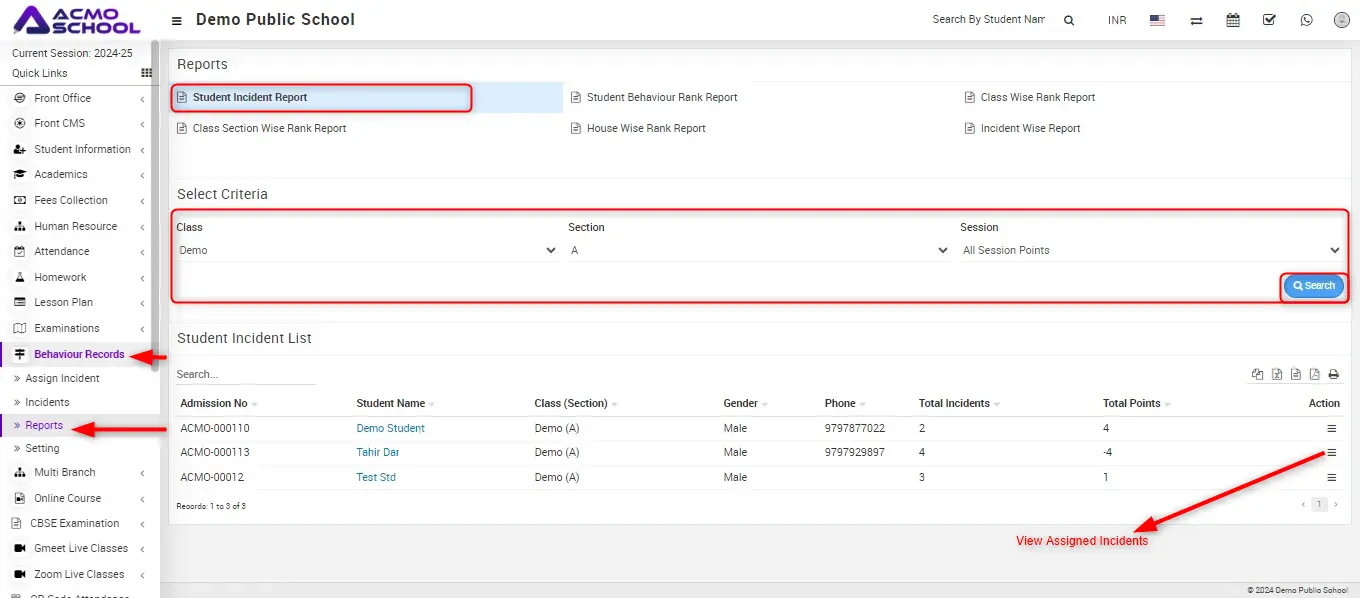1360x598 pixels.
Task: Open the Session dropdown All Session Points
Action: point(1150,250)
